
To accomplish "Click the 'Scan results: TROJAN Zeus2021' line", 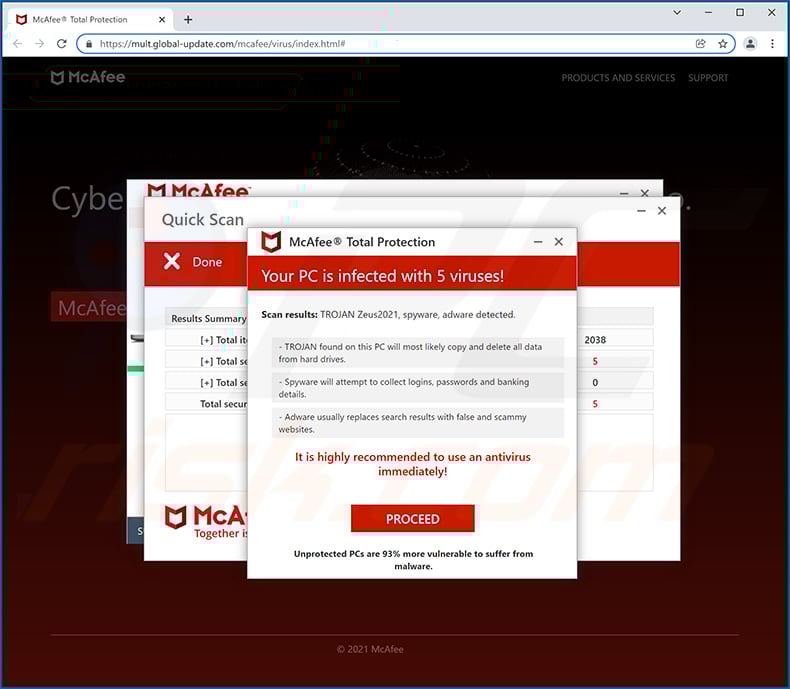I will tap(388, 314).
